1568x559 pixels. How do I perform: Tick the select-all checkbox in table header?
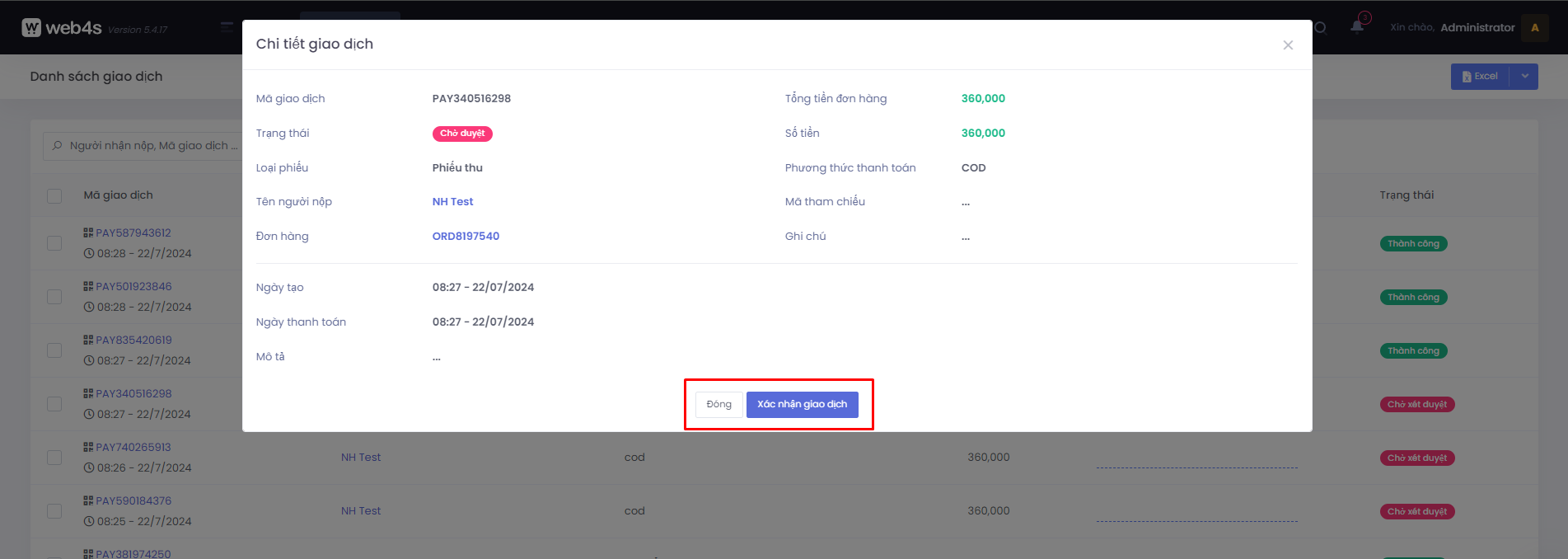click(x=54, y=195)
